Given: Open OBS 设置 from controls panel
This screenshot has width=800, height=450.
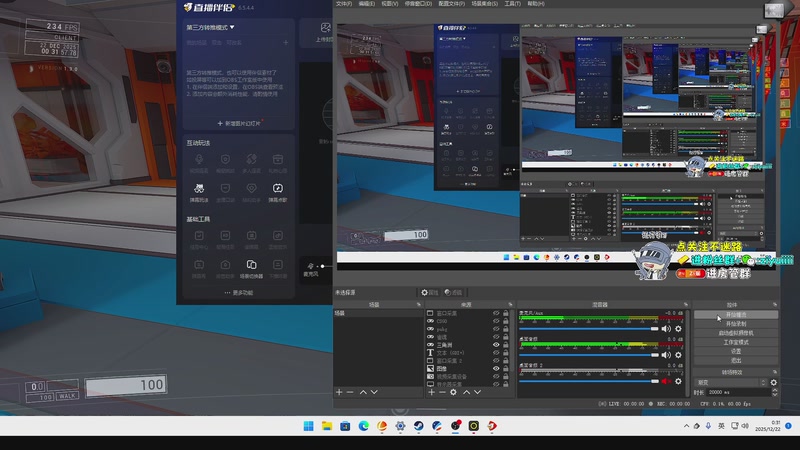Looking at the screenshot, I should (736, 352).
